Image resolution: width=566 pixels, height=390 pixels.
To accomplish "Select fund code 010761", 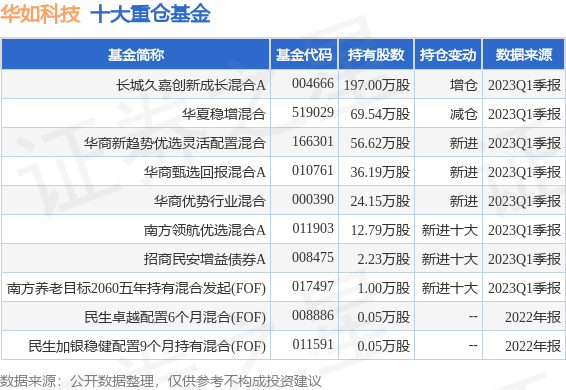I will coord(313,170).
